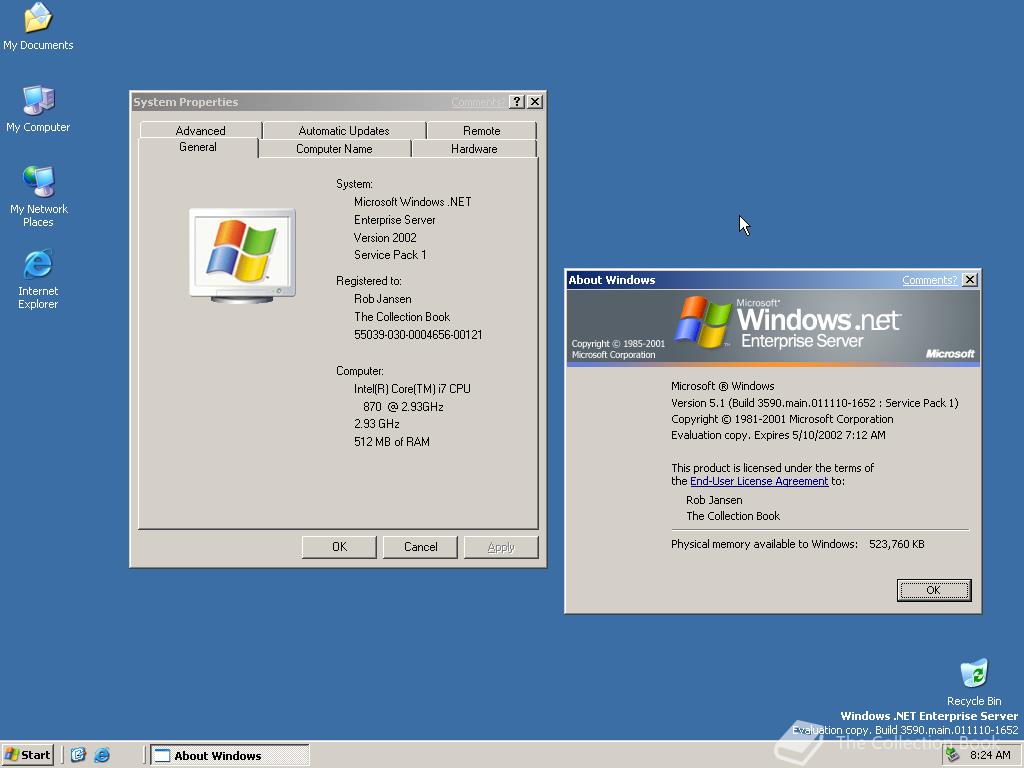Click the Comments? link in System Properties title bar
The width and height of the screenshot is (1024, 768).
tap(477, 102)
